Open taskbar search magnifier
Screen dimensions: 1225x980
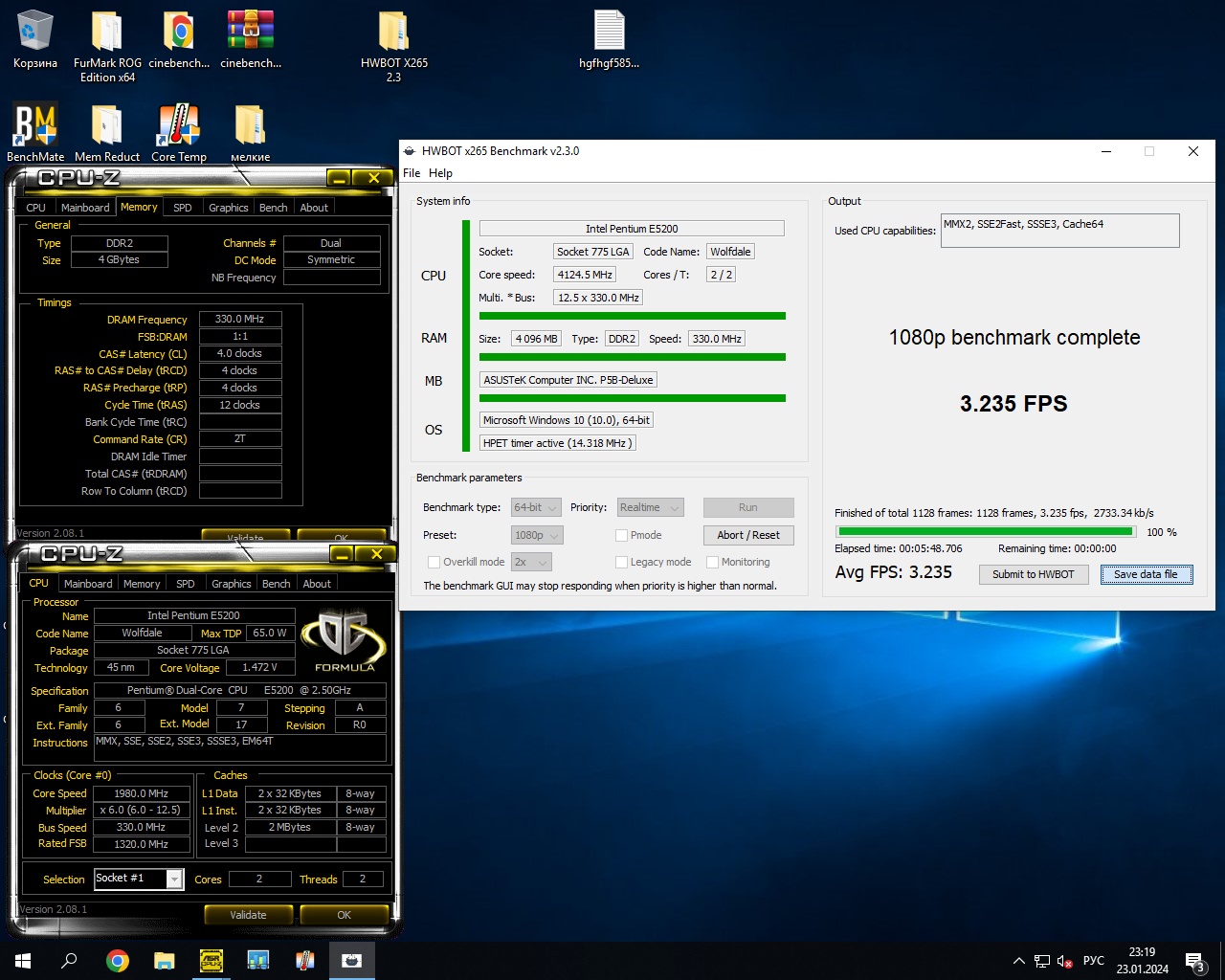(x=69, y=961)
